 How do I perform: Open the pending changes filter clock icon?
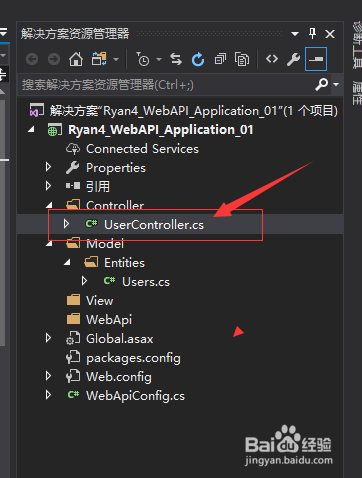tap(143, 59)
